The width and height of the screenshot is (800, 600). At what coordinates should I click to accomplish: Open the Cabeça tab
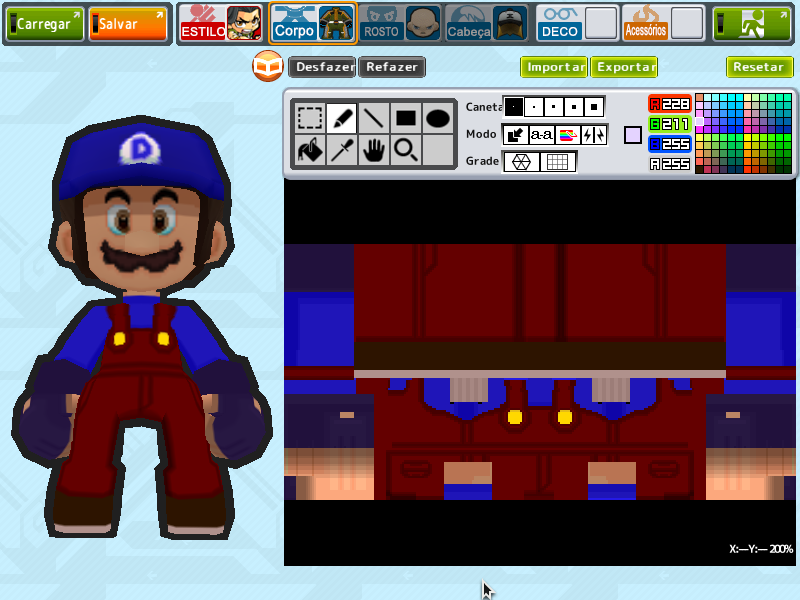tap(486, 23)
